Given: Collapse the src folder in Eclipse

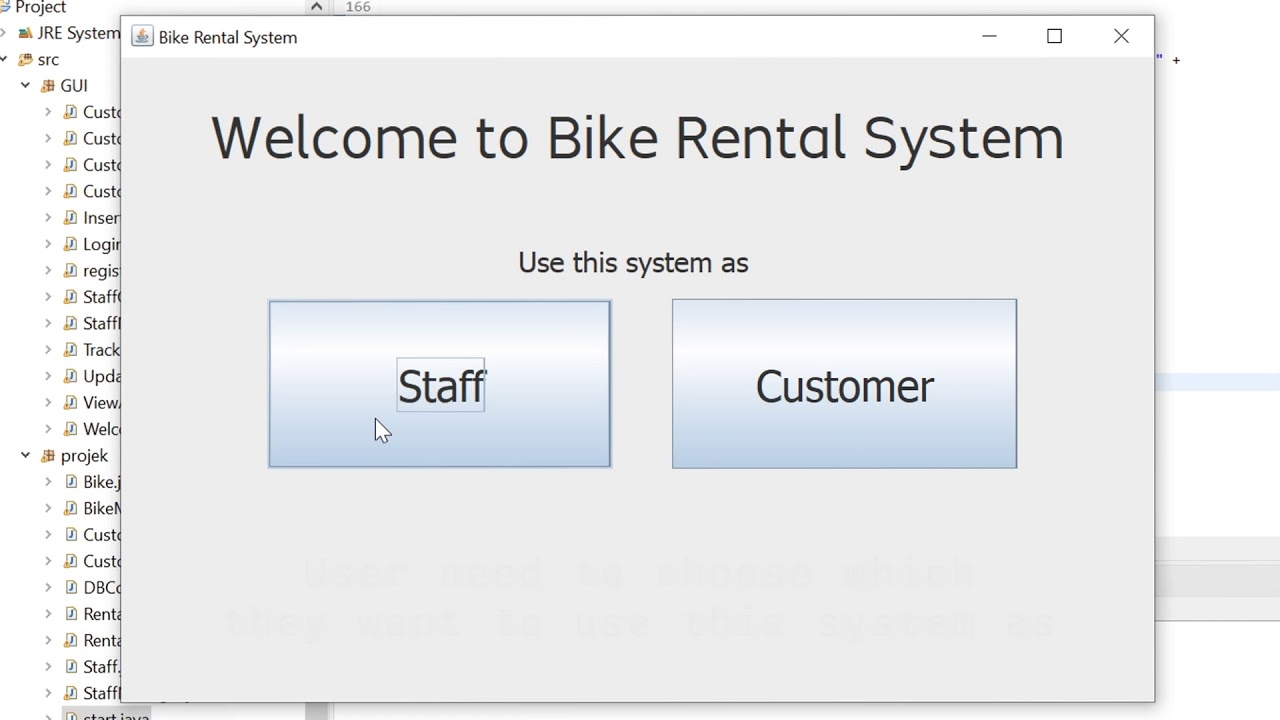Looking at the screenshot, I should (x=4, y=59).
